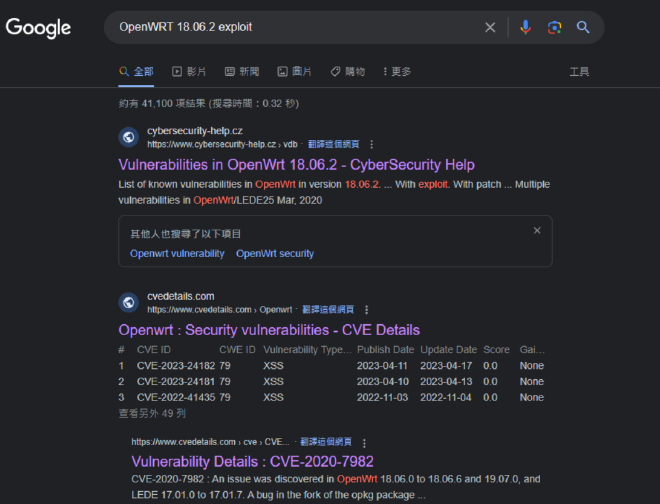Image resolution: width=660 pixels, height=504 pixels.
Task: Open Openwrt Security vulnerabilities CVE Details result
Action: (x=269, y=330)
